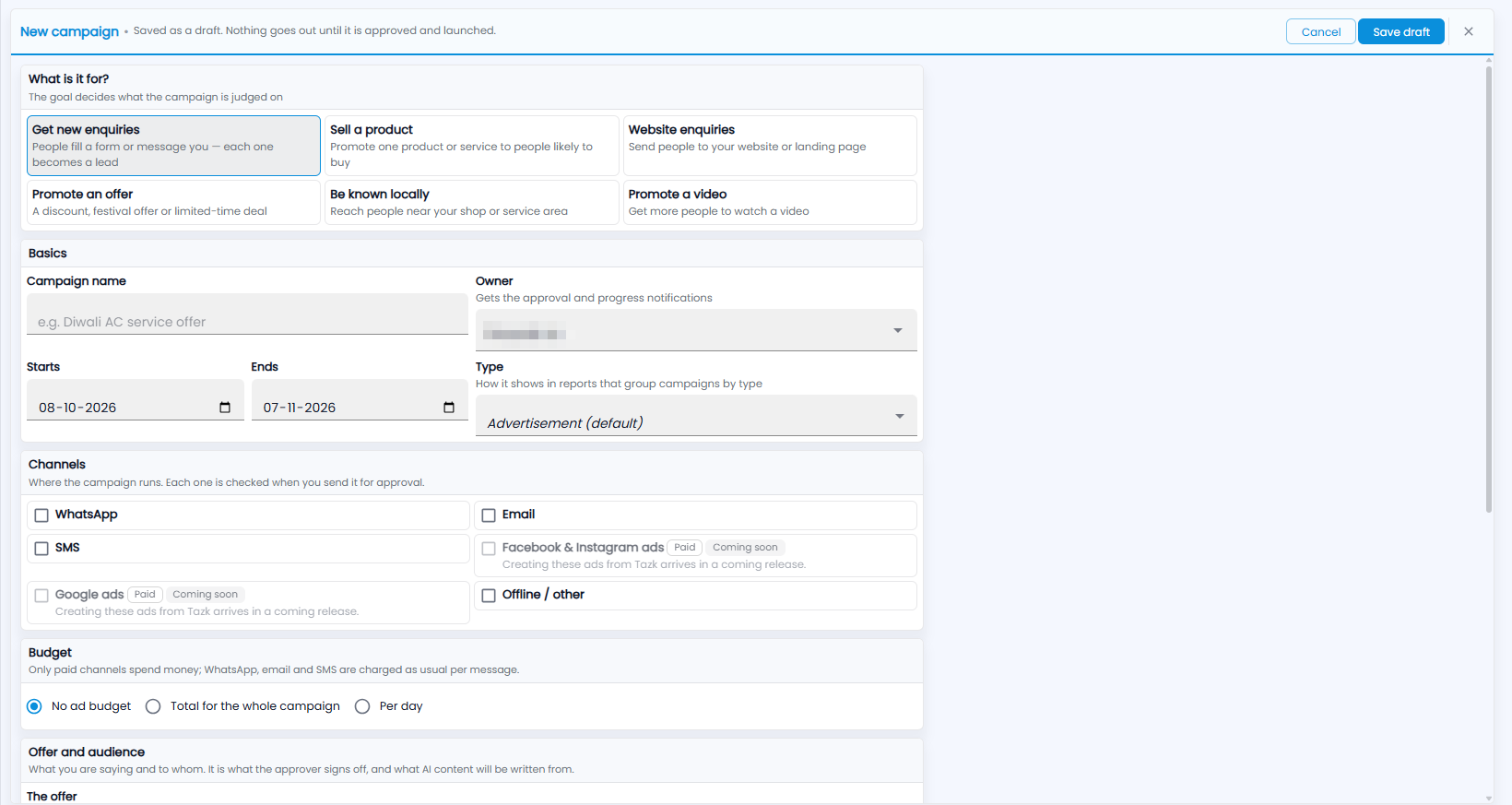This screenshot has height=805, width=1512.
Task: Click the Budget section heading
Action: pos(50,653)
